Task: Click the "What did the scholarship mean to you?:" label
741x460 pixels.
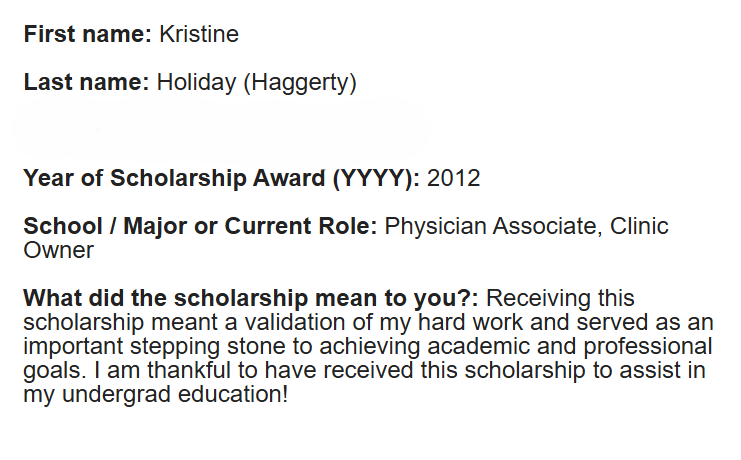Action: 251,298
